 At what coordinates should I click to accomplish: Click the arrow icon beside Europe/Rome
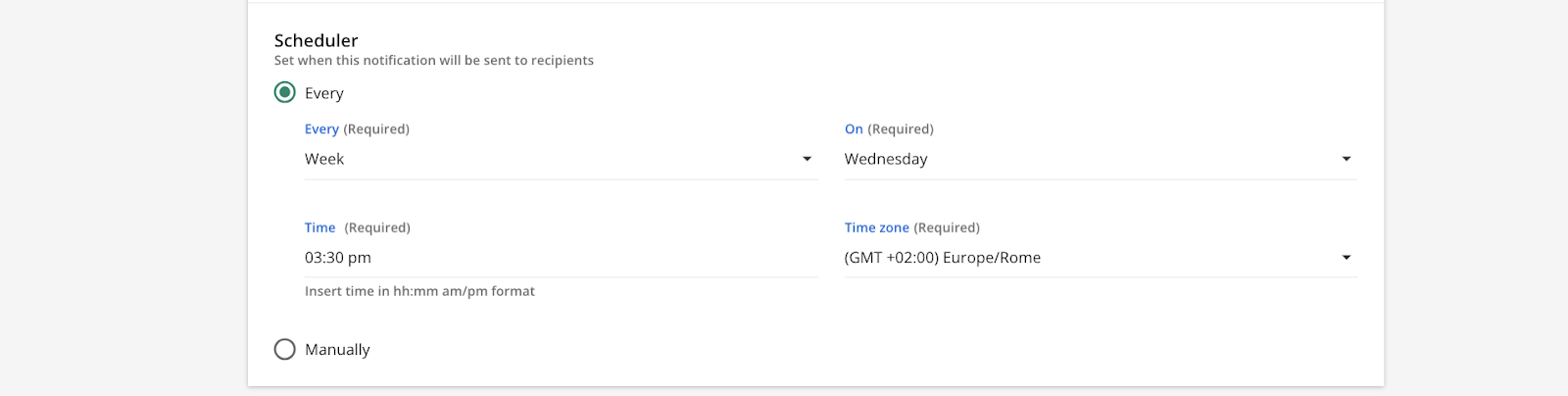[1347, 258]
